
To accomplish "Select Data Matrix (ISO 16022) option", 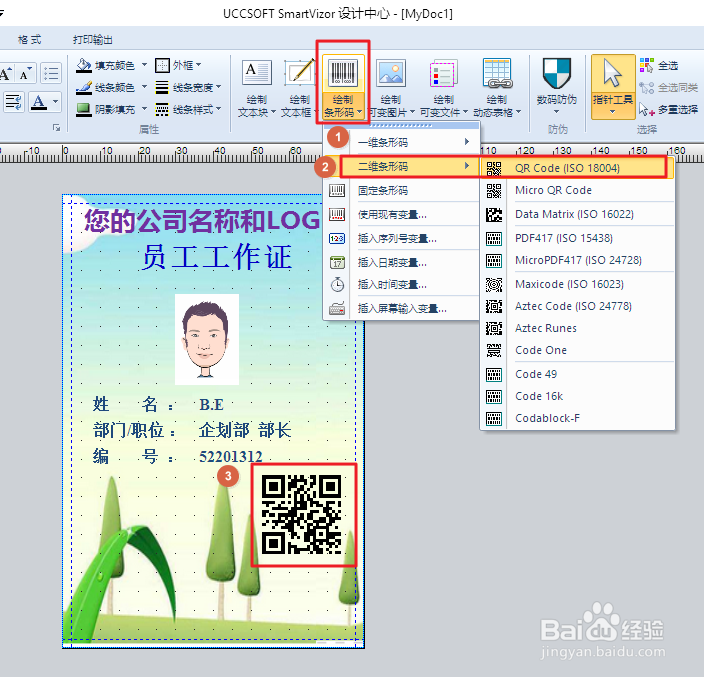I will tap(578, 214).
